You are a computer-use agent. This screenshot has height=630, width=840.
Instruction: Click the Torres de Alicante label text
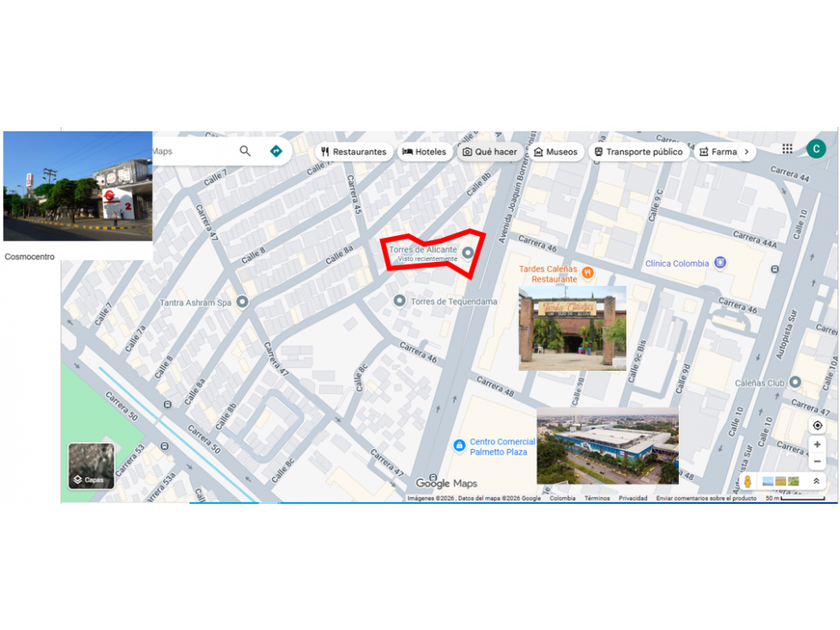[423, 250]
